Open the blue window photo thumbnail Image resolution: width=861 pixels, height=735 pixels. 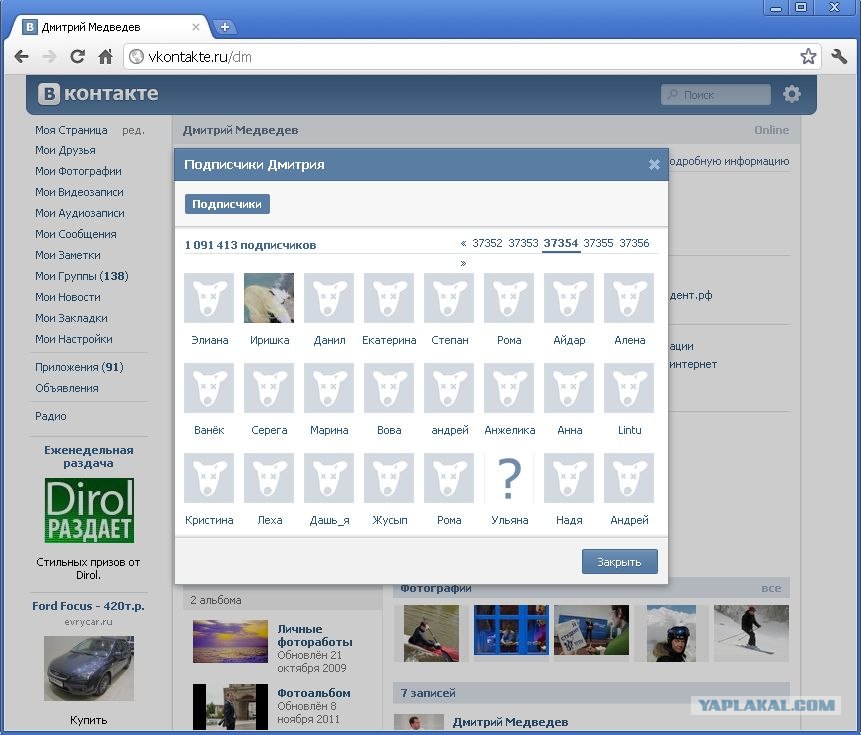(511, 630)
